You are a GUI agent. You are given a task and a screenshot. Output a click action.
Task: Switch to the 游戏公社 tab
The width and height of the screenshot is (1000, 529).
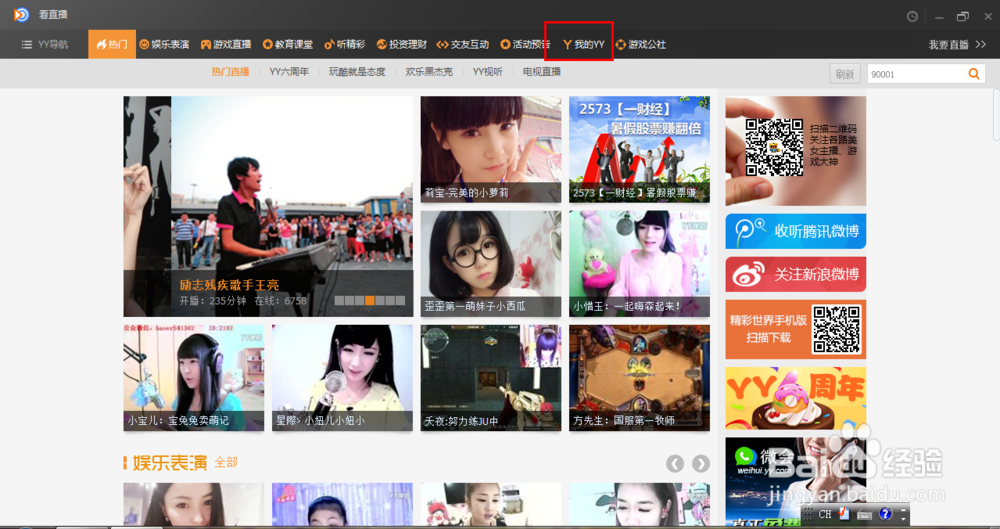click(x=640, y=45)
